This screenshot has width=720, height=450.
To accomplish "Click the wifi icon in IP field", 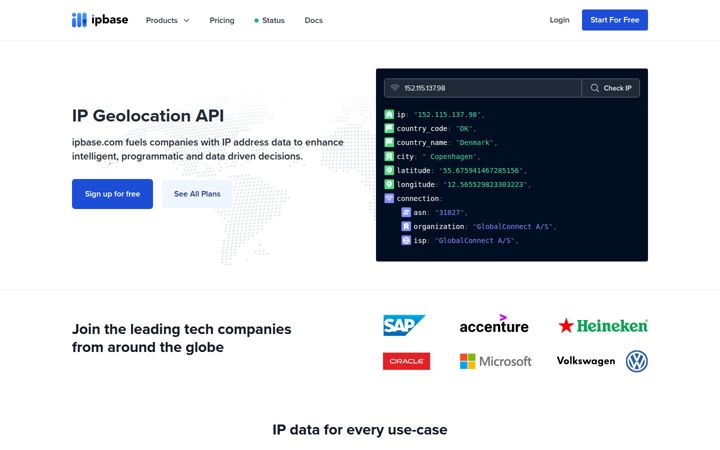I will (x=394, y=88).
